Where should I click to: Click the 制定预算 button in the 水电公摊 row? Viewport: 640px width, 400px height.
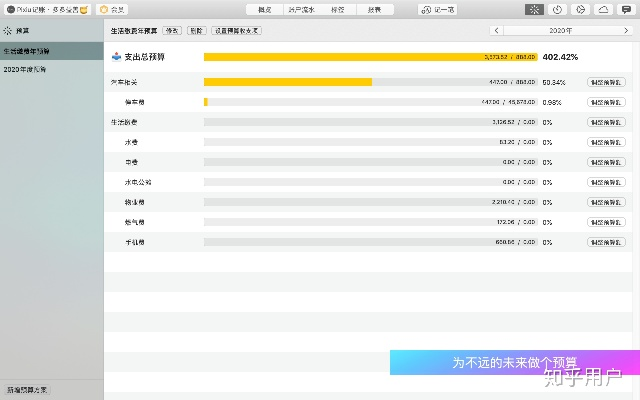pyautogui.click(x=606, y=182)
